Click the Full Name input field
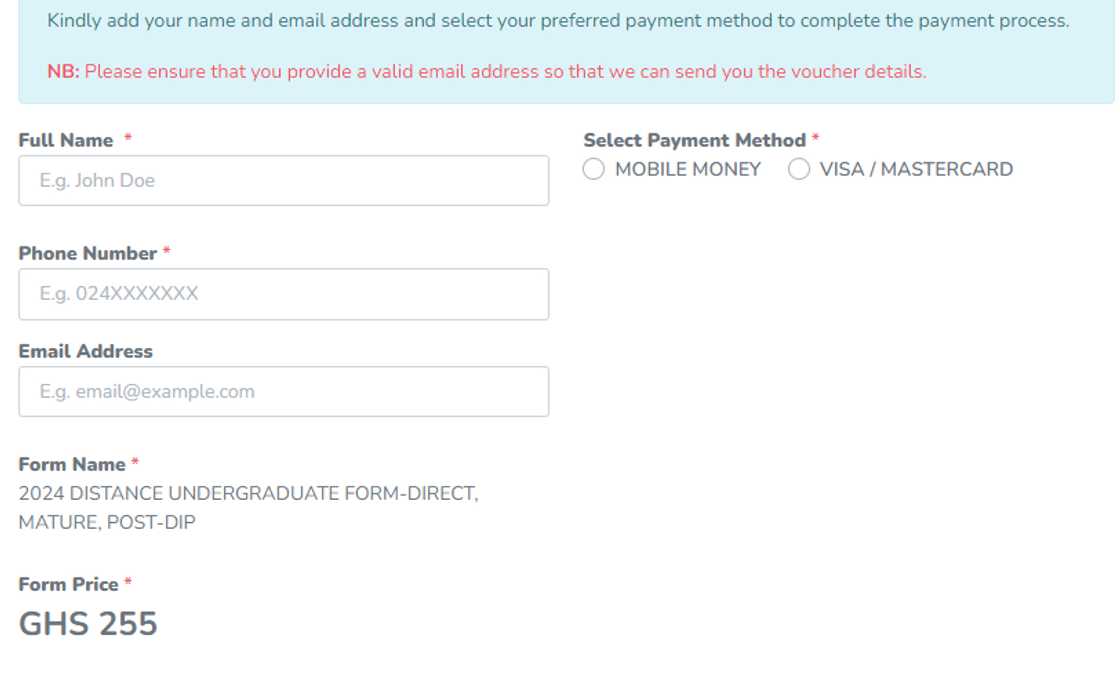 click(283, 181)
